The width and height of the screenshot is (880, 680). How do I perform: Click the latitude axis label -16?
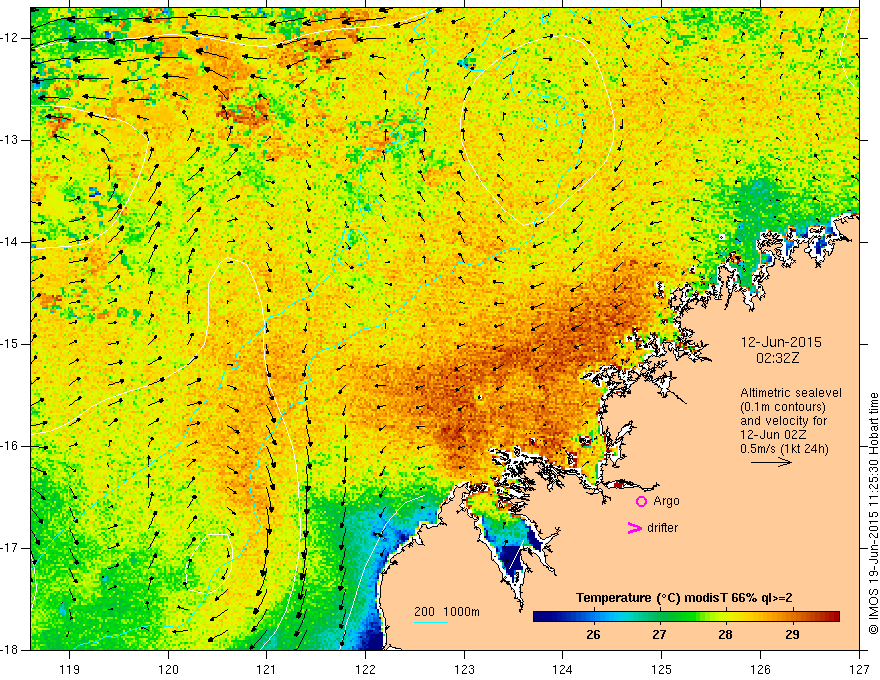(11, 446)
